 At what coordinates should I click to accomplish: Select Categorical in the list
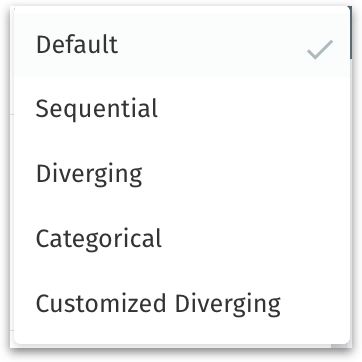coord(182,238)
